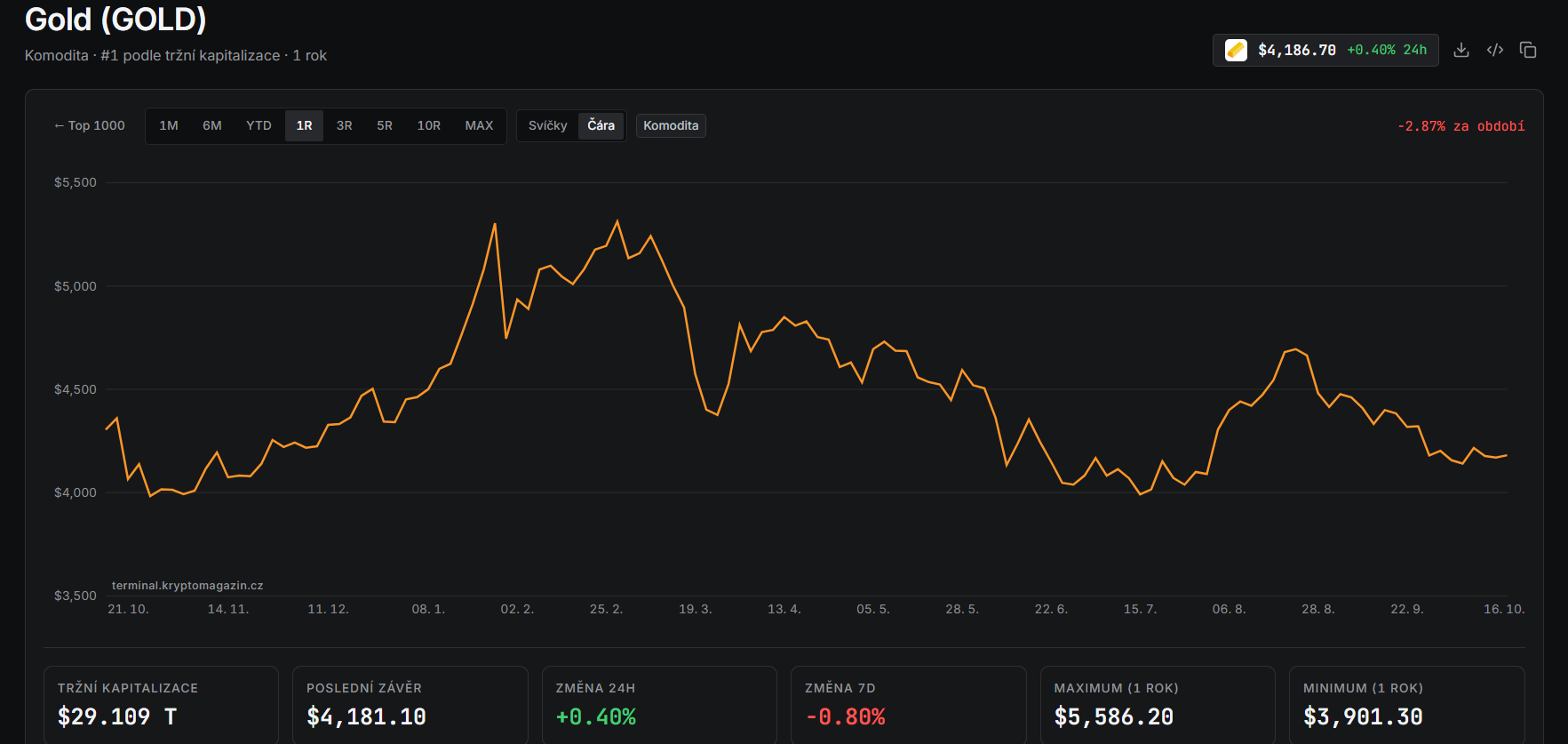Pick the 5R time range
Viewport: 1568px width, 744px height.
coord(385,125)
